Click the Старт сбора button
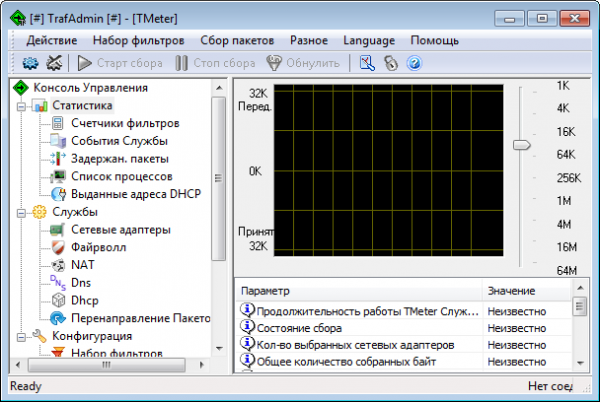Screen dimensions: 600x402 pyautogui.click(x=120, y=63)
